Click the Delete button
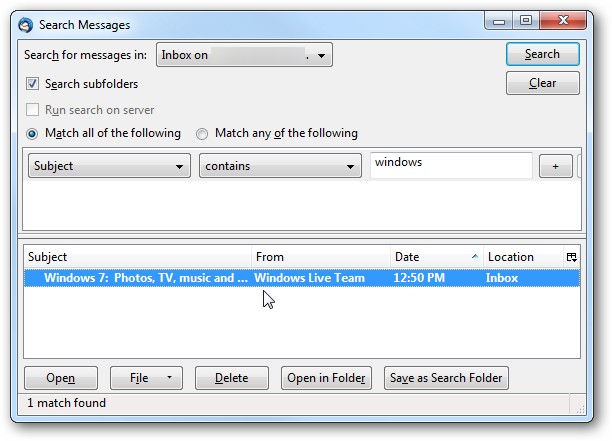Viewport: 612px width, 441px height. (231, 378)
